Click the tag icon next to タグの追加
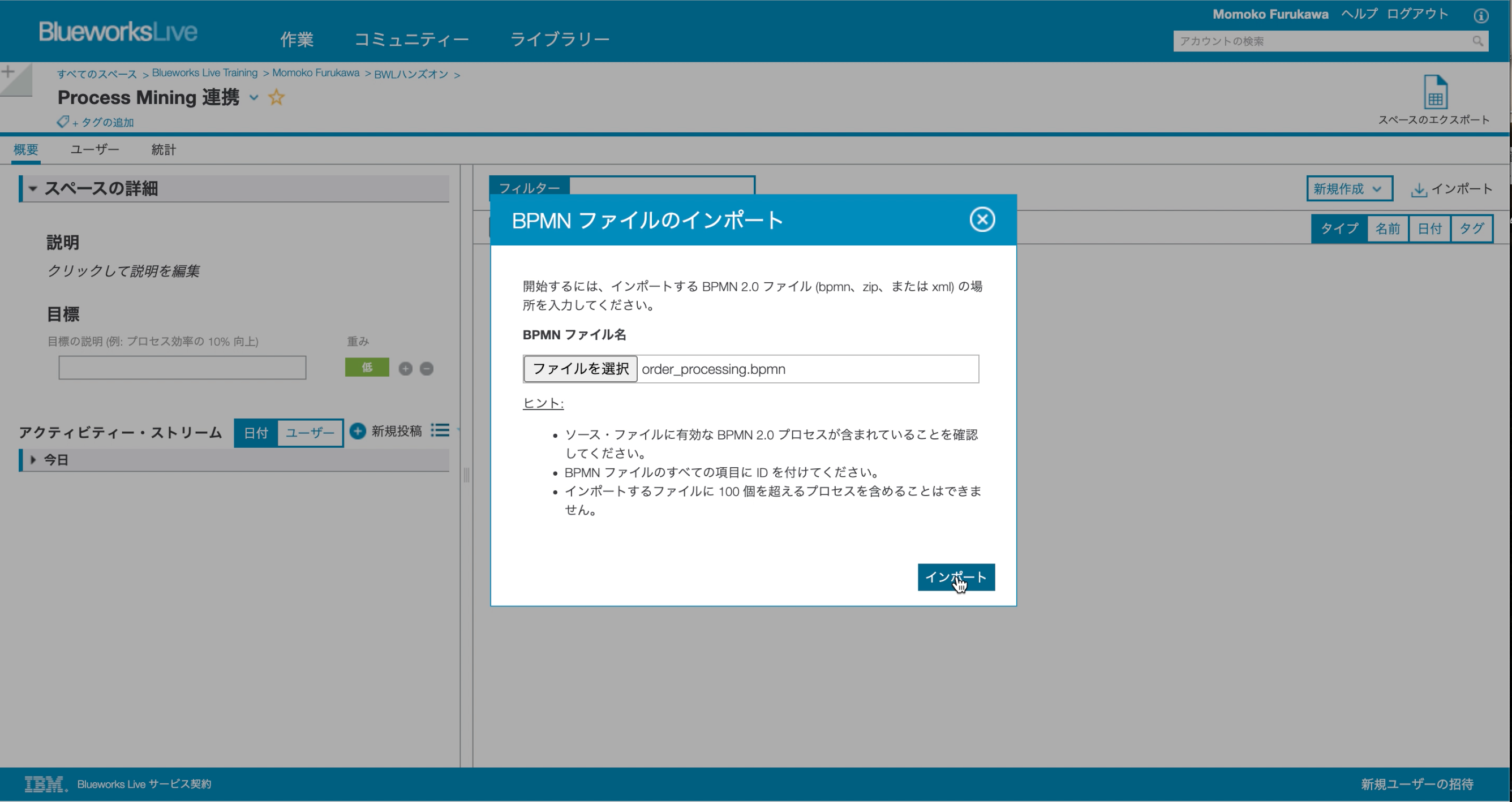 click(62, 122)
